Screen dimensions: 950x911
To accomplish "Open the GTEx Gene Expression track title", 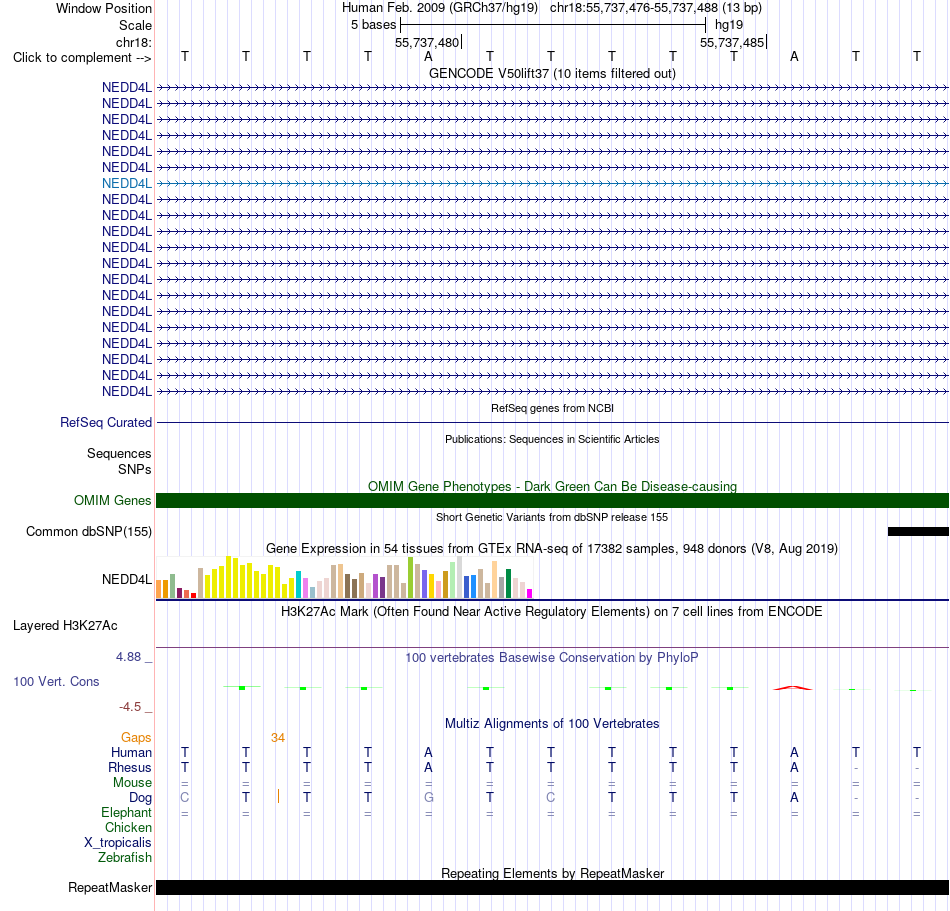I will (x=552, y=549).
